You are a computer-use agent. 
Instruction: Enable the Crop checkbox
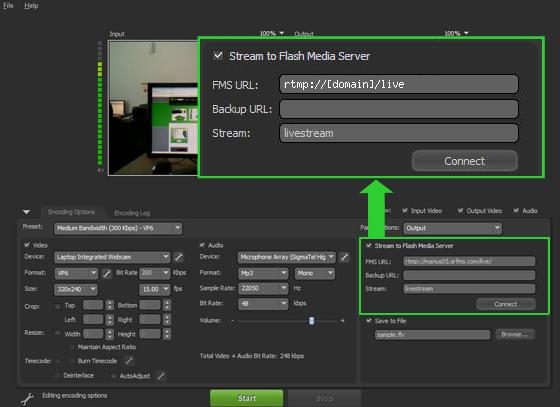pyautogui.click(x=57, y=306)
